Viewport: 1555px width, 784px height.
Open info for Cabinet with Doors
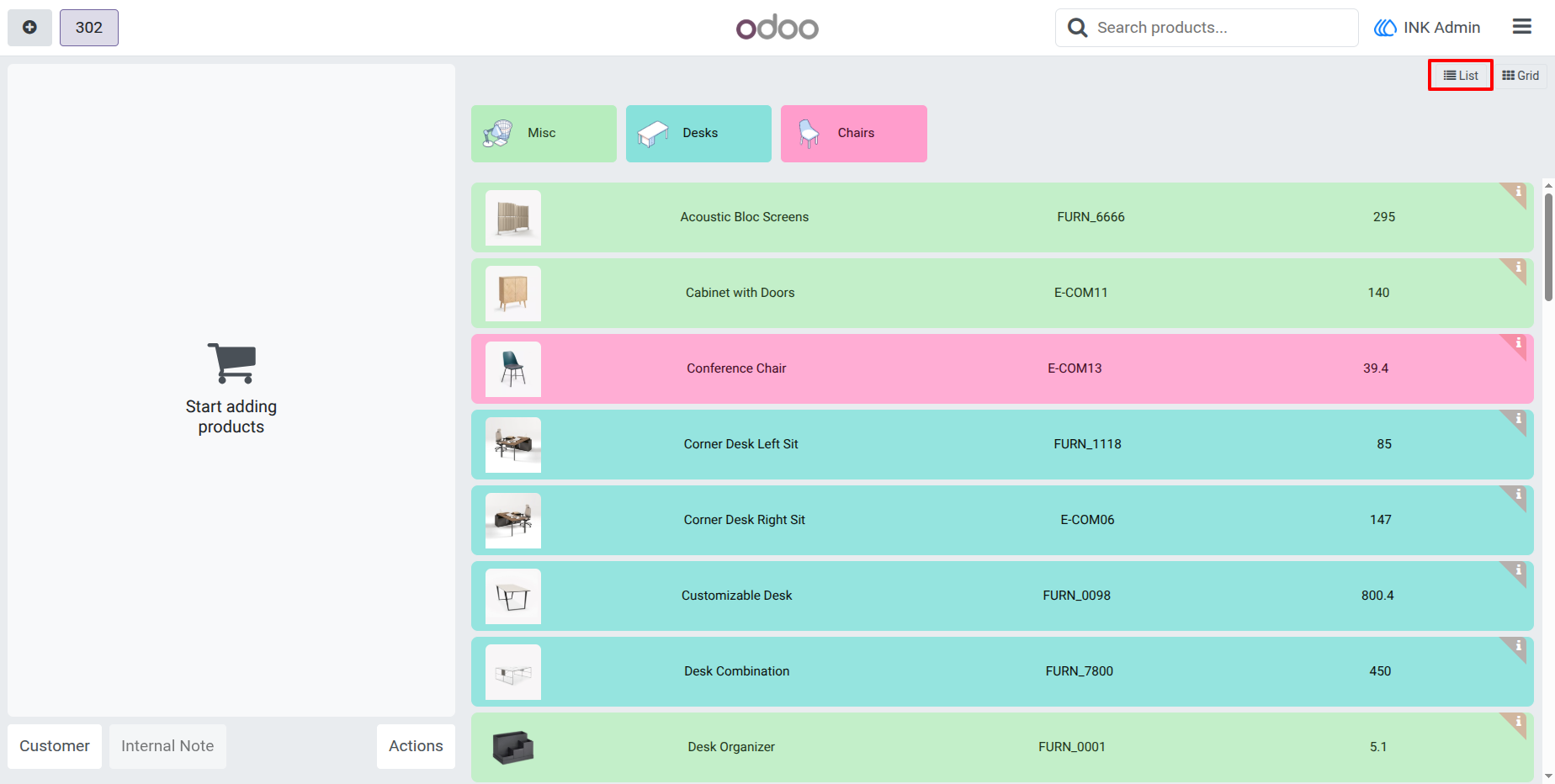(x=1517, y=268)
